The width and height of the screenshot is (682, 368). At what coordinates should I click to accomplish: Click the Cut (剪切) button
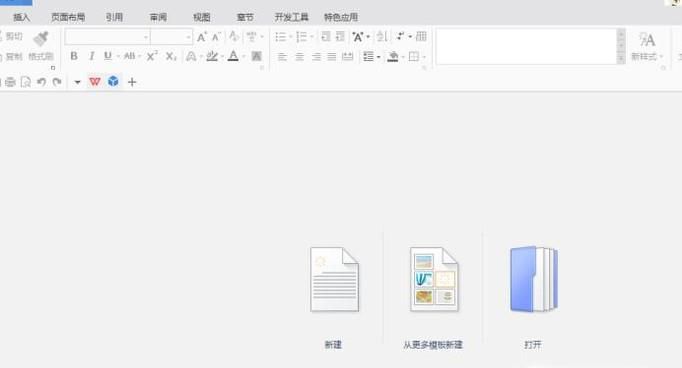pos(12,37)
